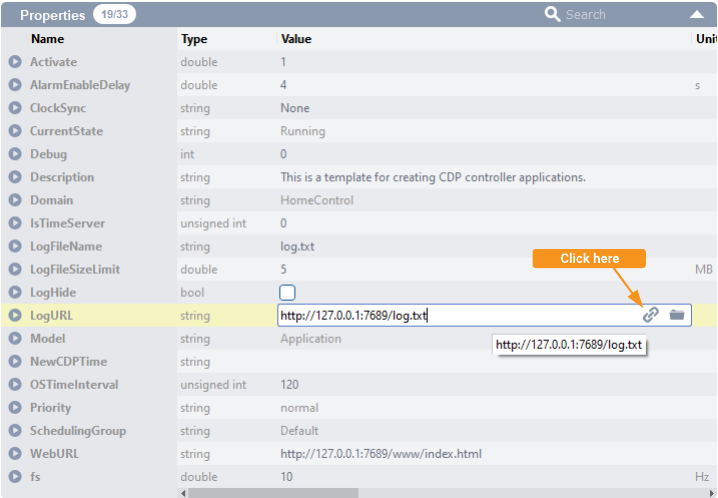
Task: Click the search magnifier icon
Action: point(552,14)
